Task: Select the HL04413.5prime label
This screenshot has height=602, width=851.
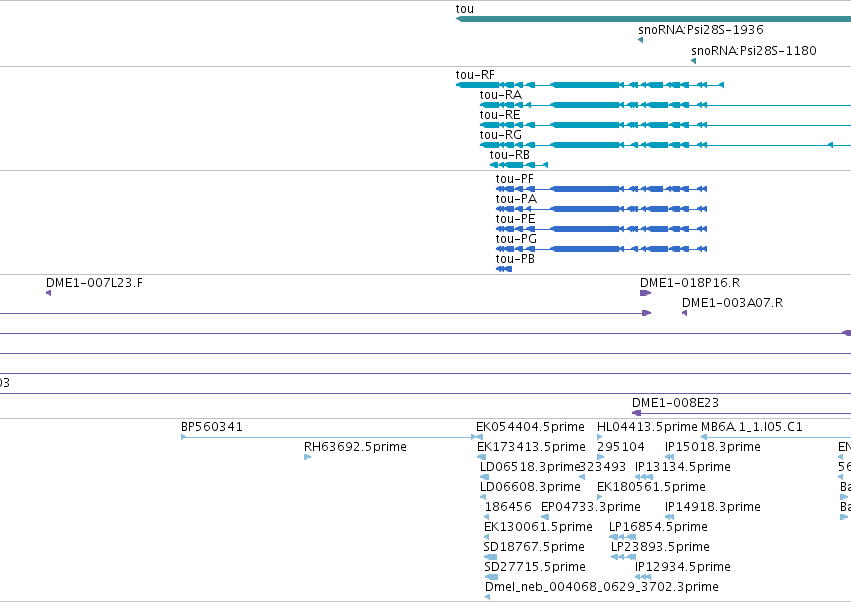Action: coord(647,427)
